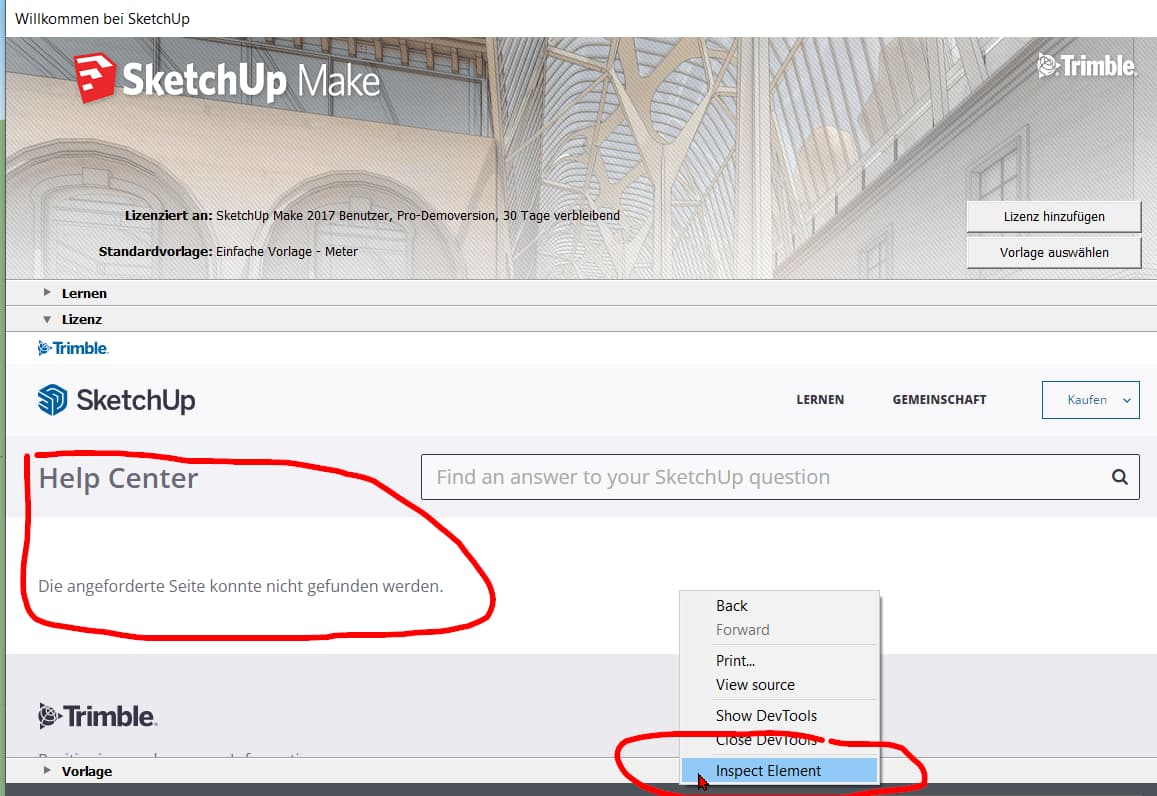Click the Lizenz hinzufügen button
1157x796 pixels.
click(x=1054, y=216)
